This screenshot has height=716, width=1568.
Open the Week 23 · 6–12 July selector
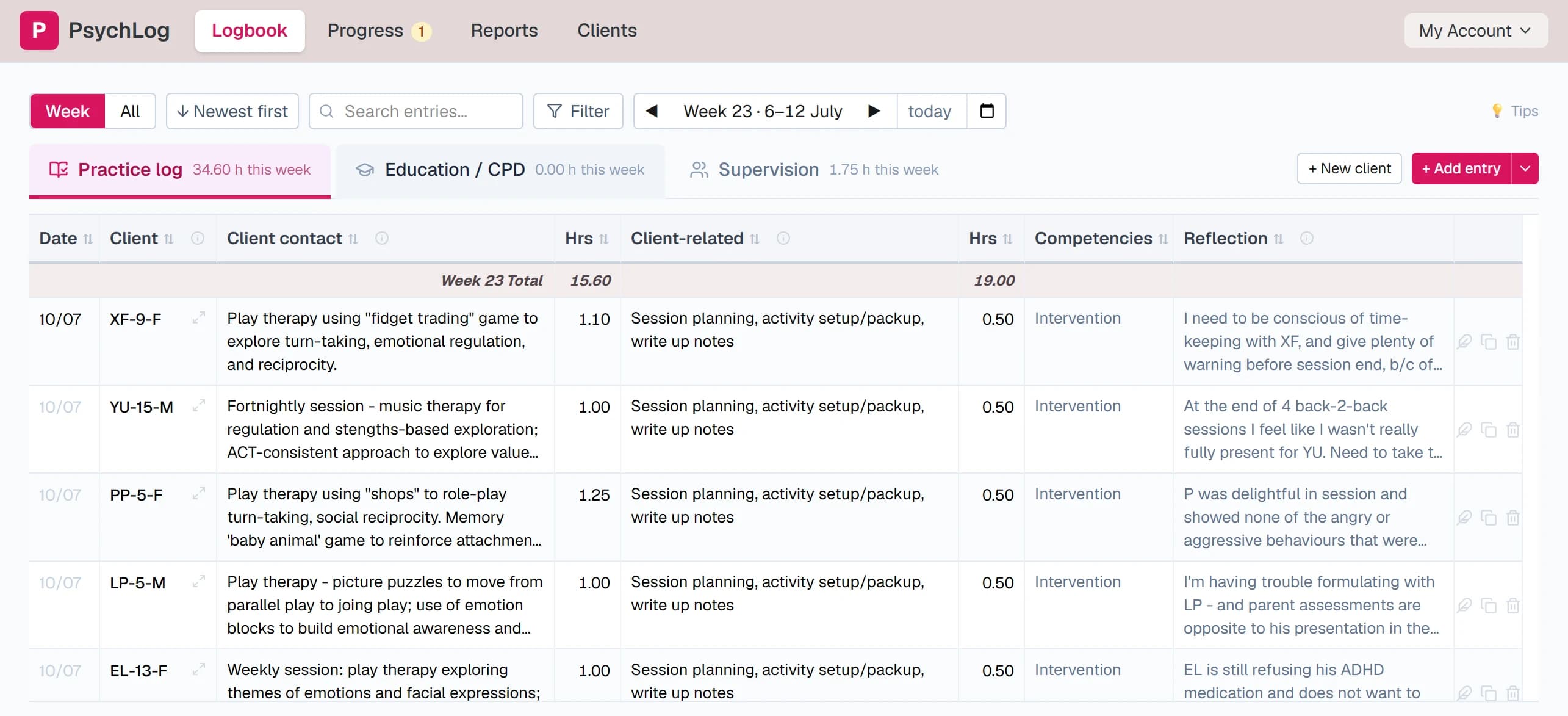763,111
